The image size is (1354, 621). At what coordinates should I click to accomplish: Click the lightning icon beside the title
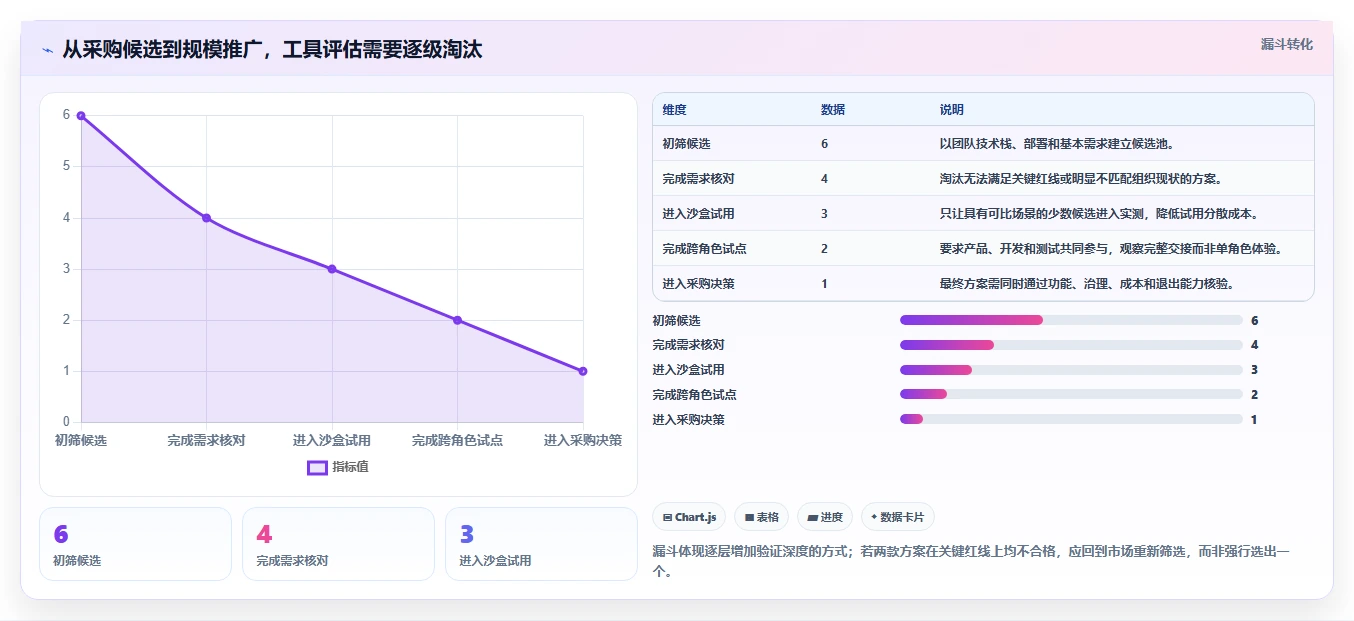pos(48,50)
